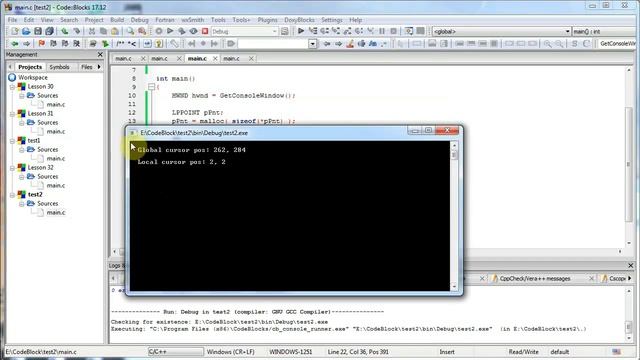Run debugger to cursor
The width and height of the screenshot is (640, 360).
pos(313,31)
